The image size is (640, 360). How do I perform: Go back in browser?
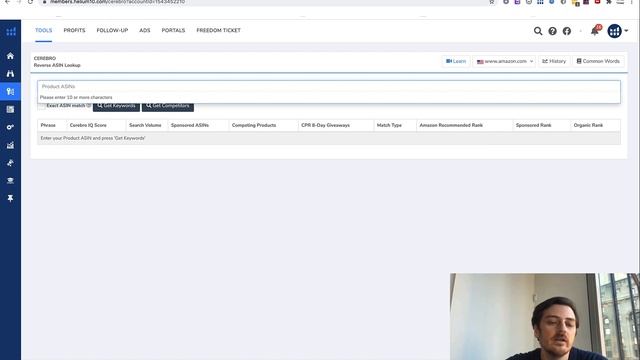click(7, 2)
